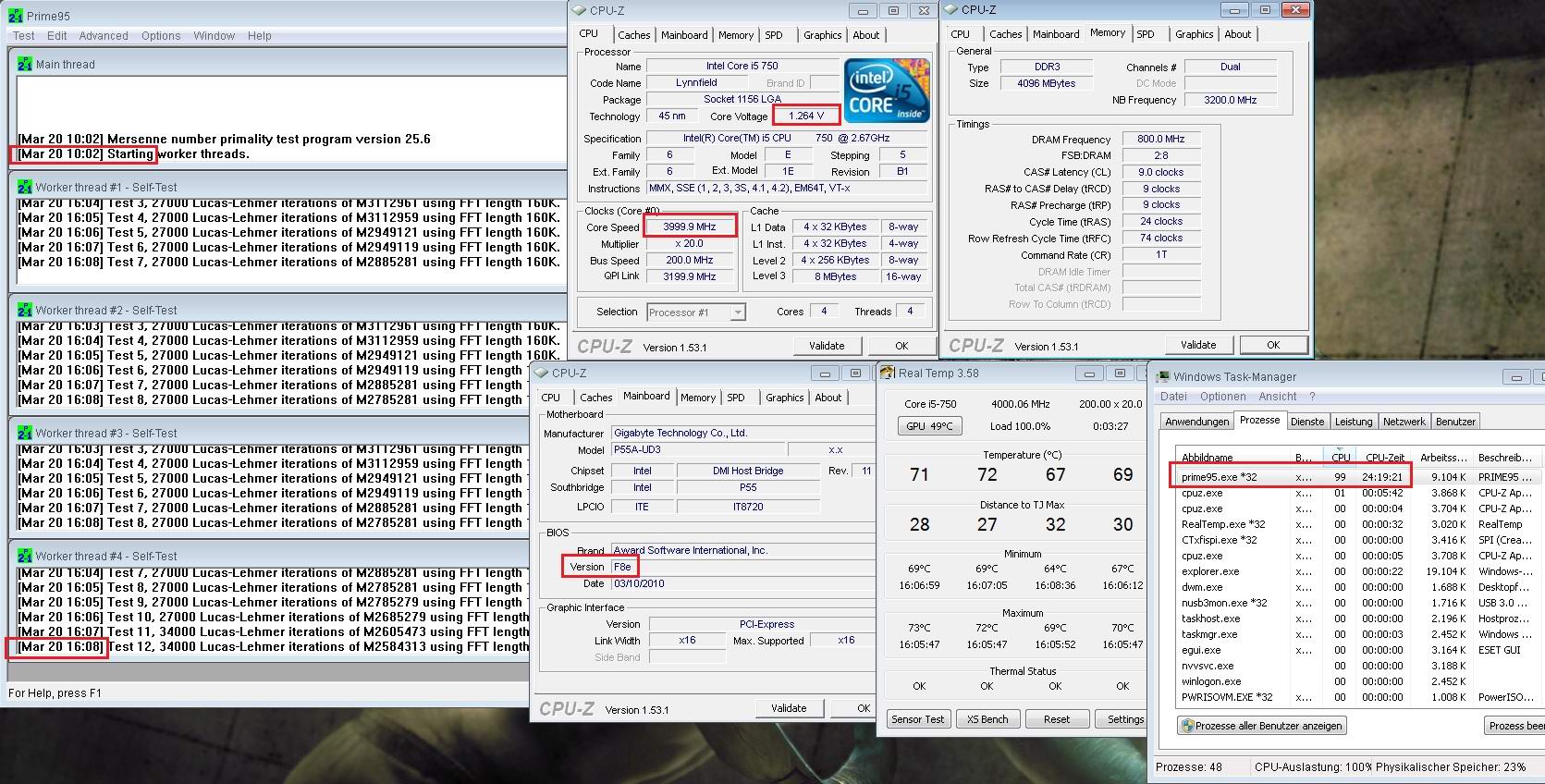Click "Prozesse aller Benutzer anzeigen" button

[x=1262, y=726]
